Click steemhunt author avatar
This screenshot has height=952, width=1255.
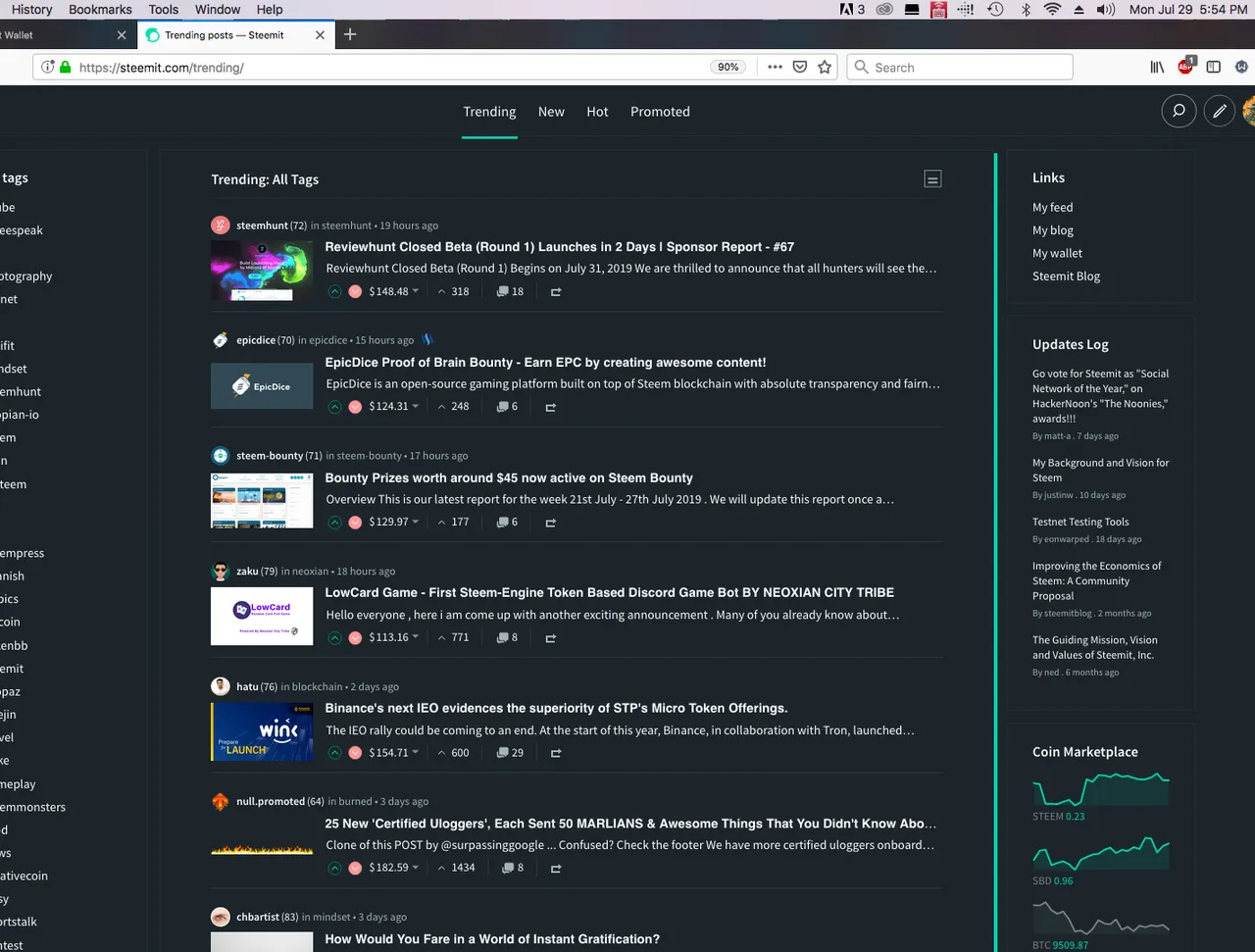[x=221, y=225]
